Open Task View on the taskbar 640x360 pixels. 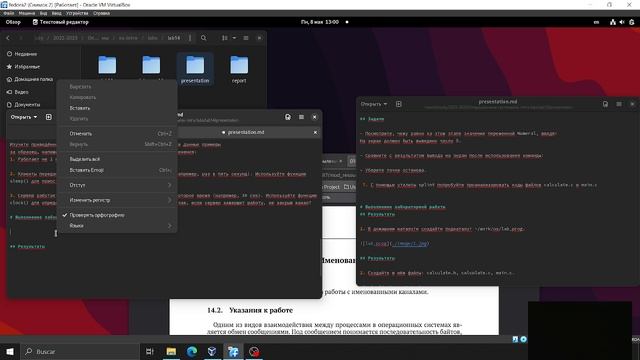150,351
